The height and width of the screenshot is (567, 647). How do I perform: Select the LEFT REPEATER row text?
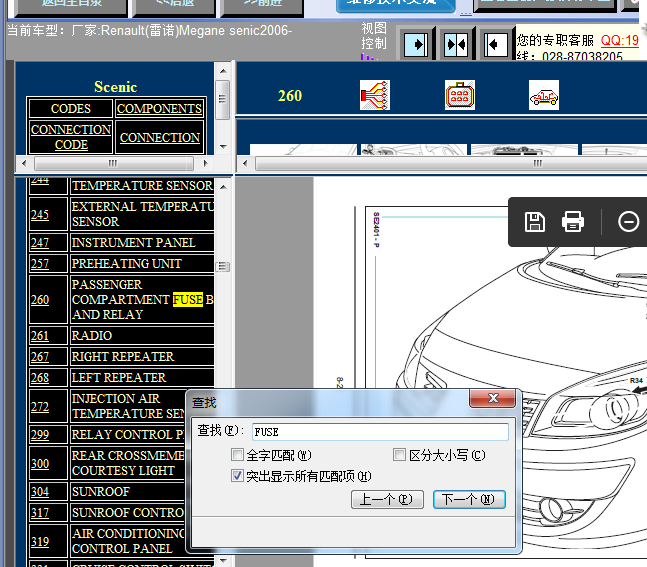(x=119, y=378)
